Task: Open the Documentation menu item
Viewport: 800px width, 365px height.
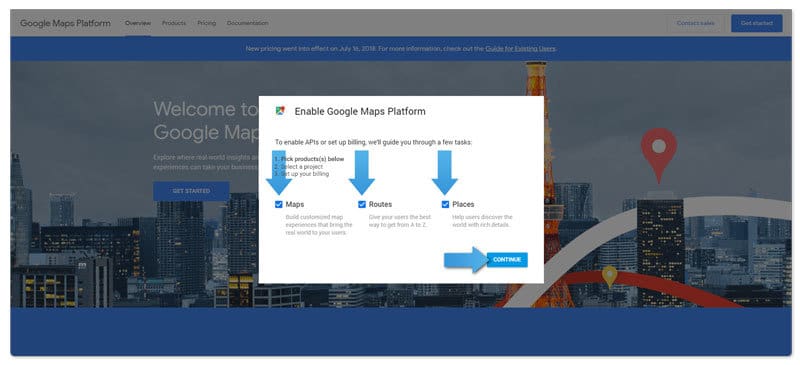Action: (x=247, y=23)
